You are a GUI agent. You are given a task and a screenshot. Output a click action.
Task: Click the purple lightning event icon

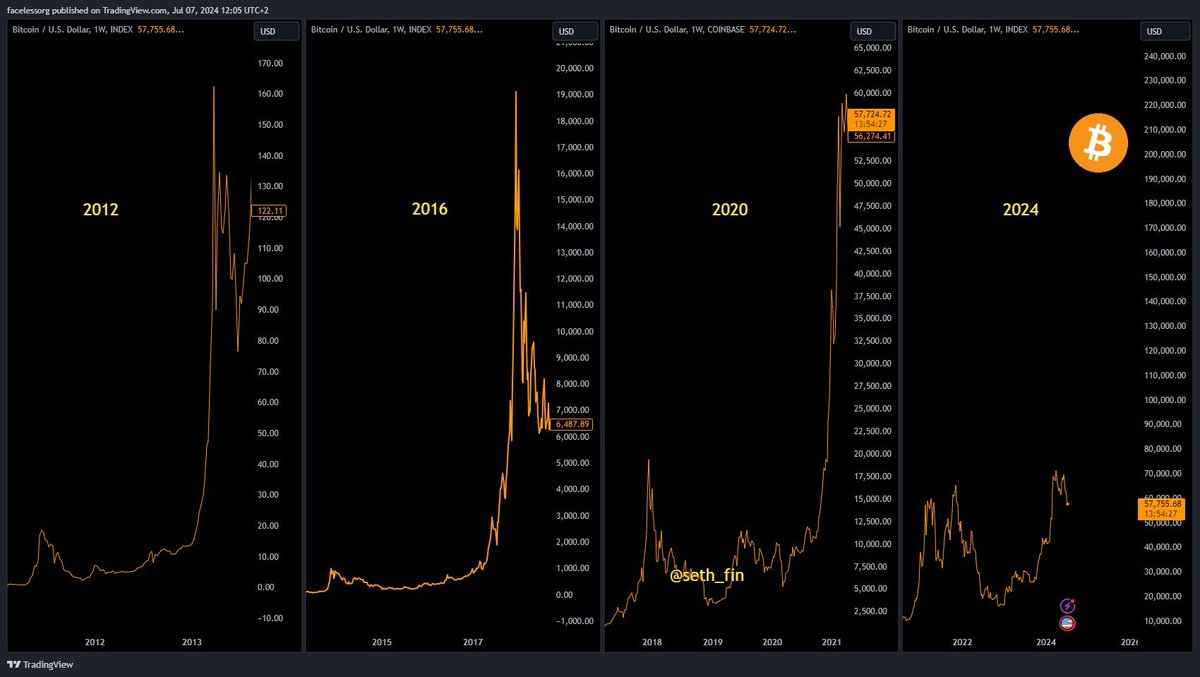click(1067, 606)
